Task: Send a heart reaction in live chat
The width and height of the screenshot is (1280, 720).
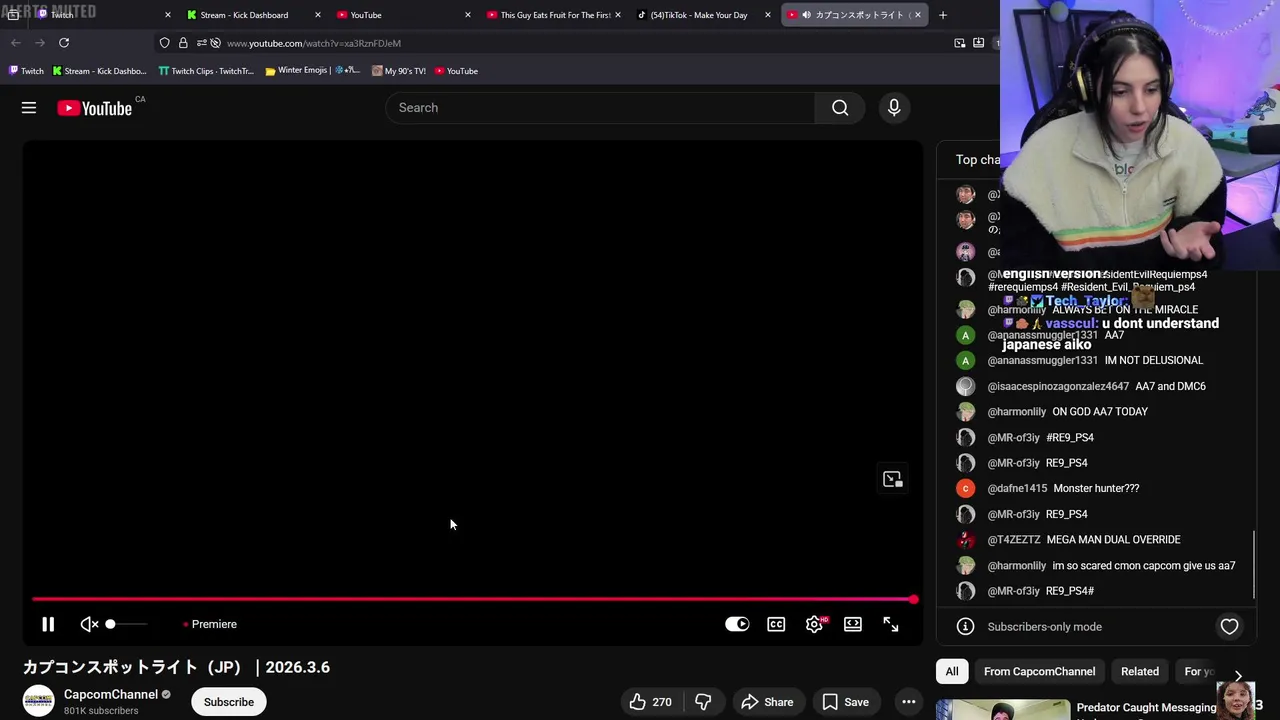Action: click(x=1229, y=627)
